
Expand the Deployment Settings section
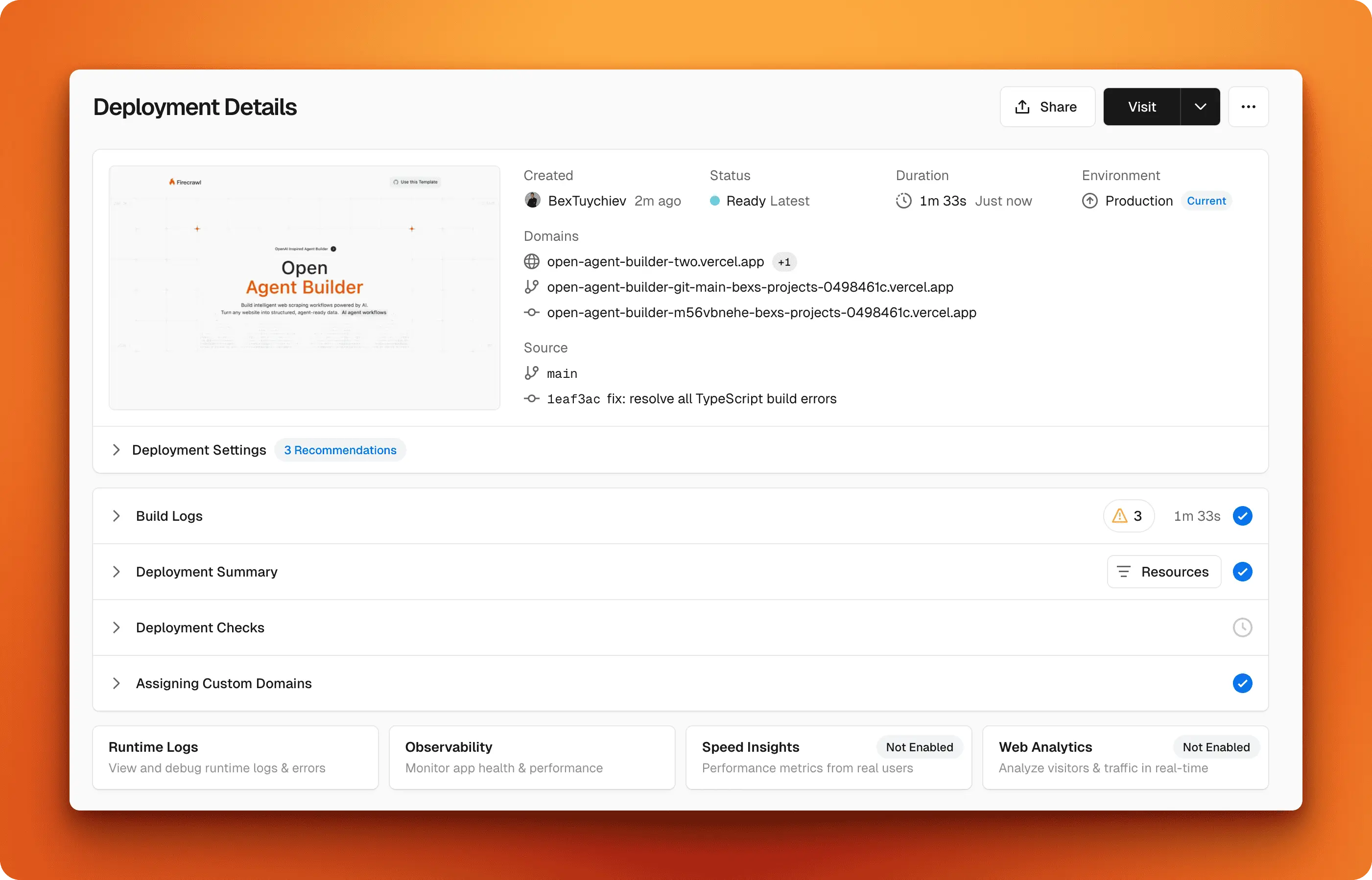click(x=117, y=450)
